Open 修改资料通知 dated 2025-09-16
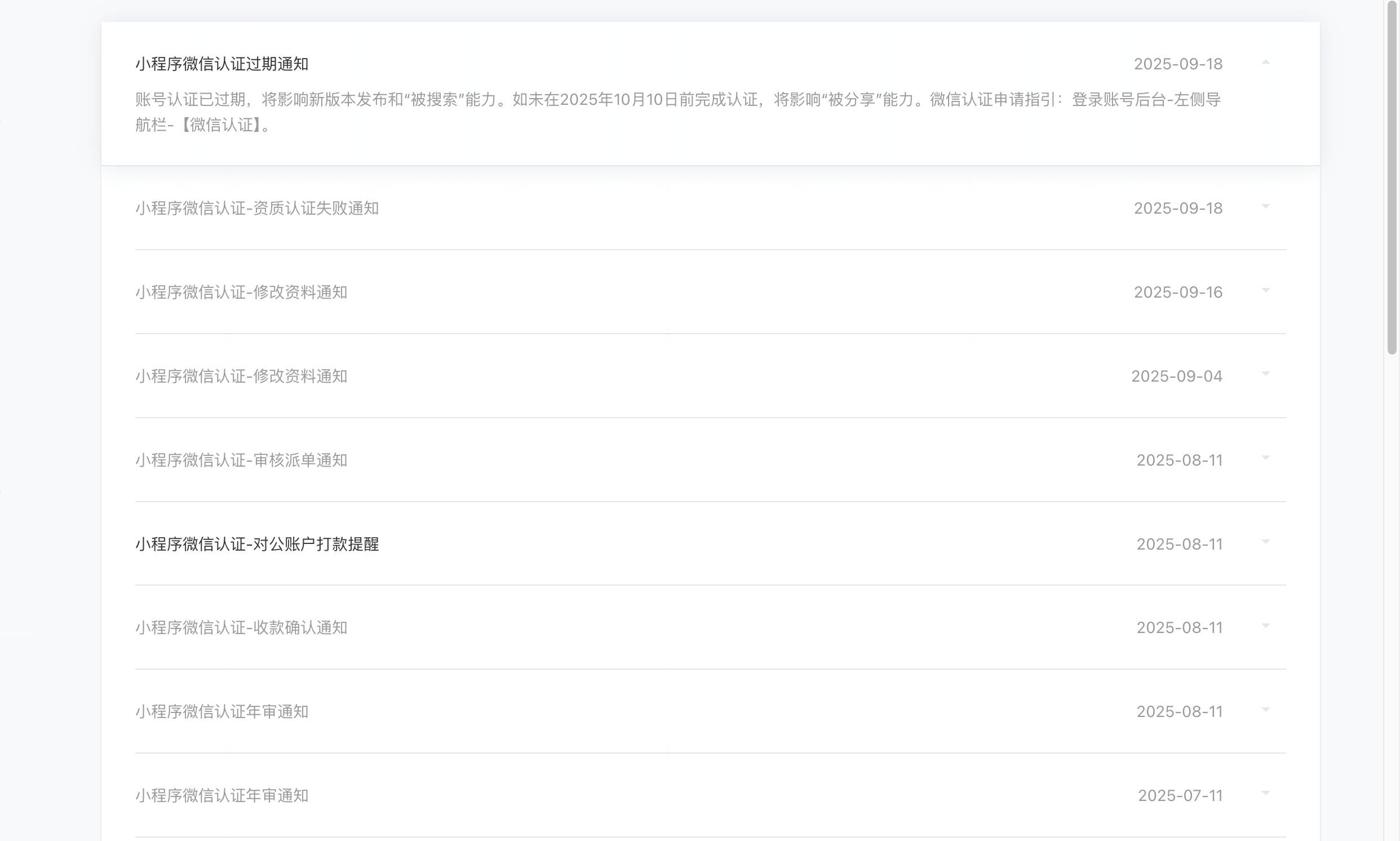The width and height of the screenshot is (1400, 841). click(241, 293)
